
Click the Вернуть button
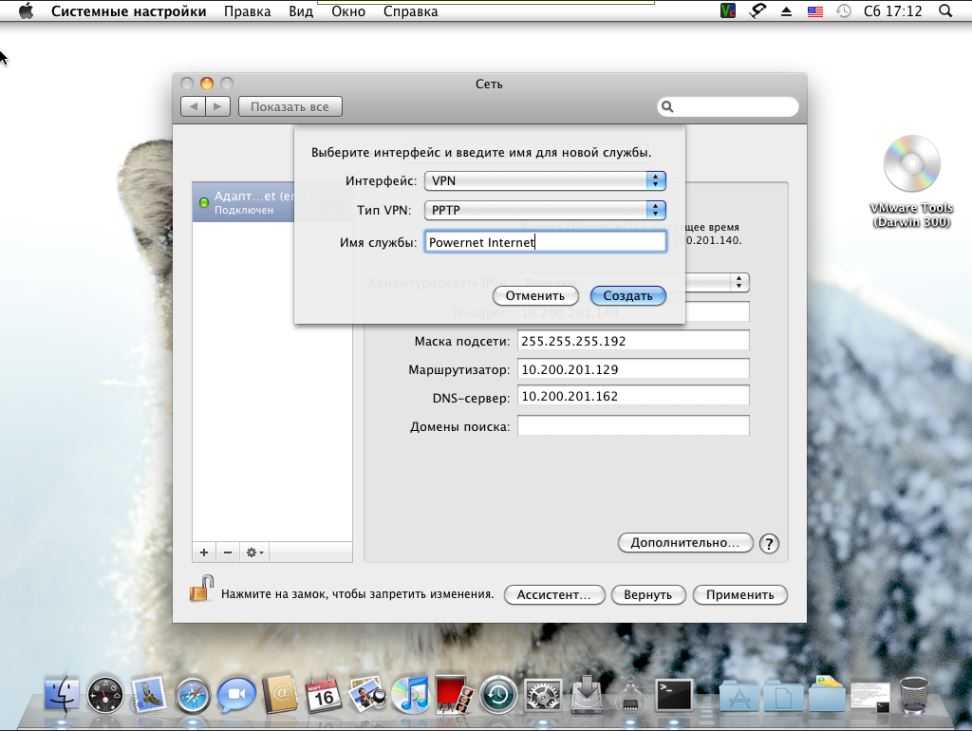click(648, 595)
